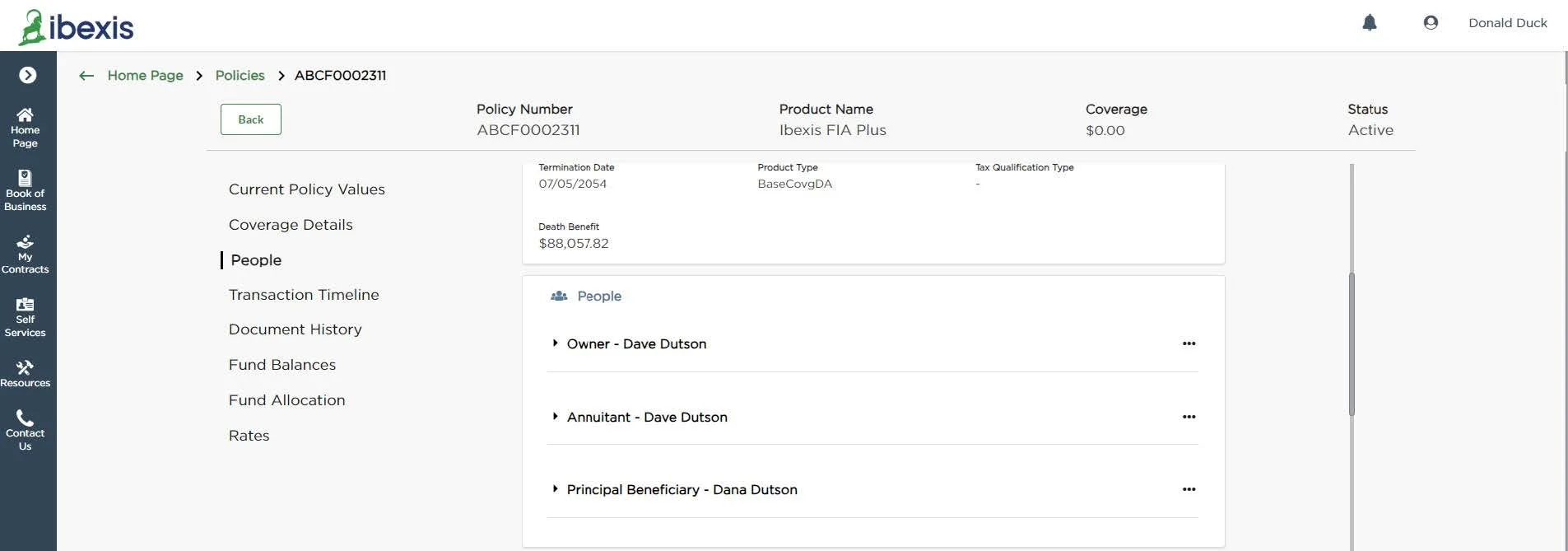
Task: Select Transaction Timeline section
Action: [304, 295]
